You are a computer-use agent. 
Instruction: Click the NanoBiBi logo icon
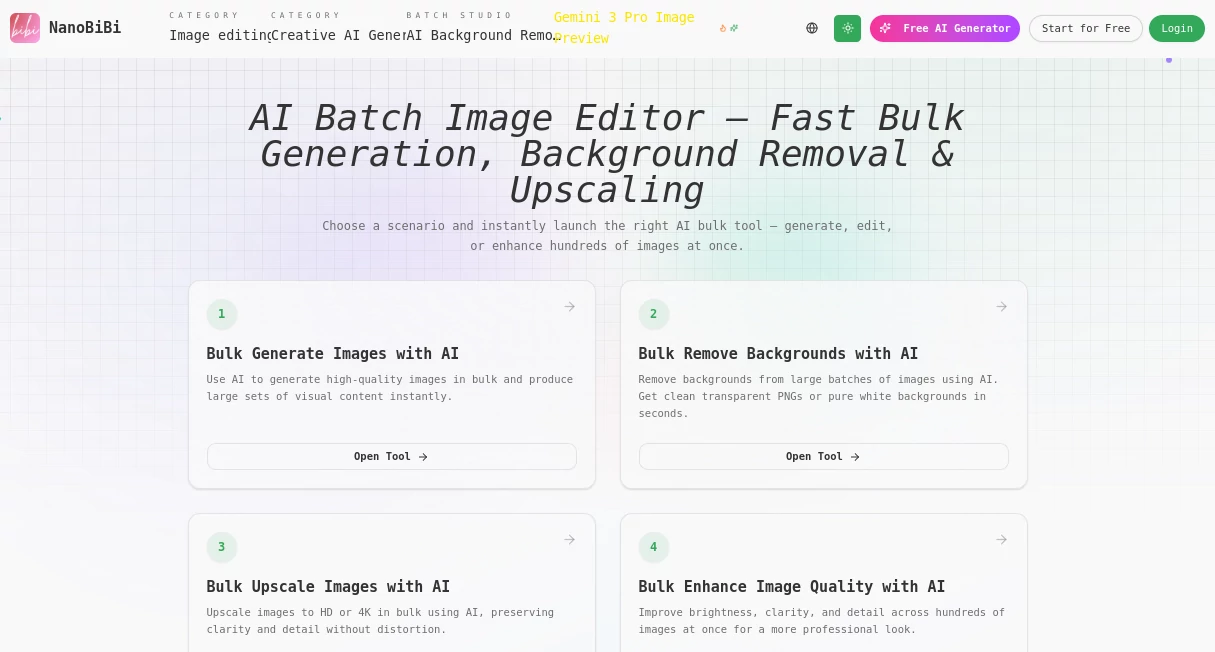pyautogui.click(x=25, y=28)
